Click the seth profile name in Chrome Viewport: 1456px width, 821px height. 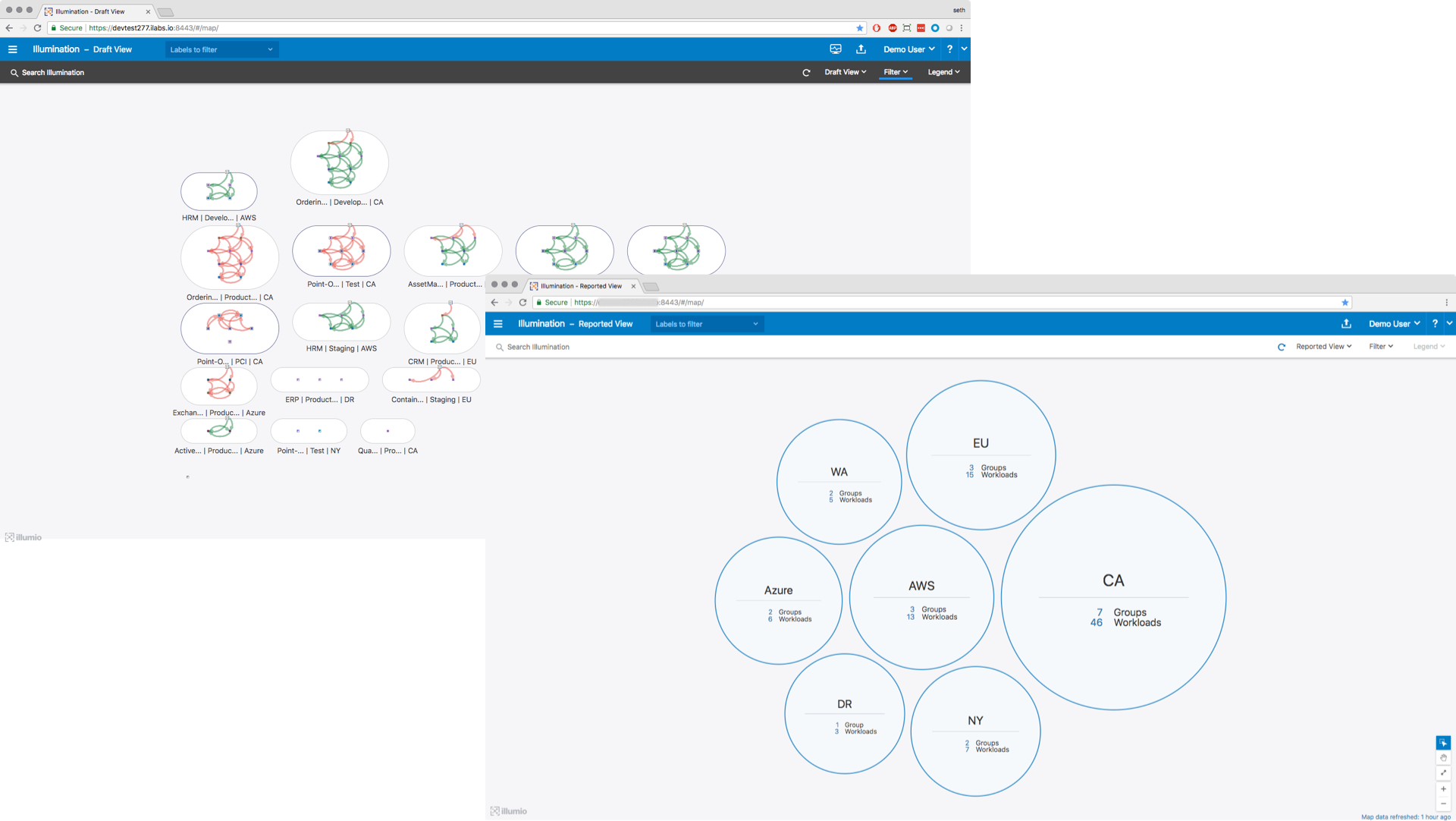959,11
